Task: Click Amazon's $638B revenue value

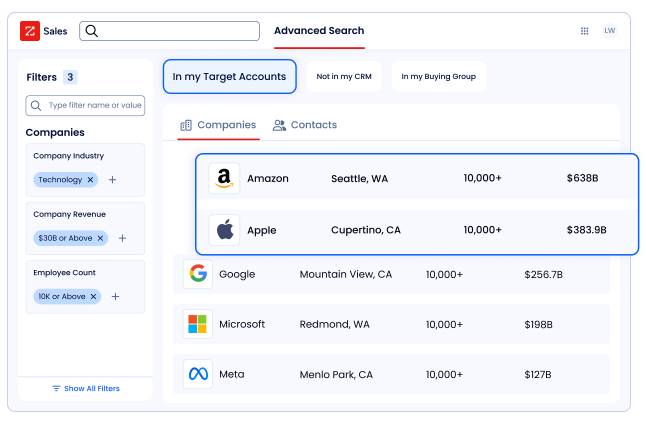Action: [582, 178]
